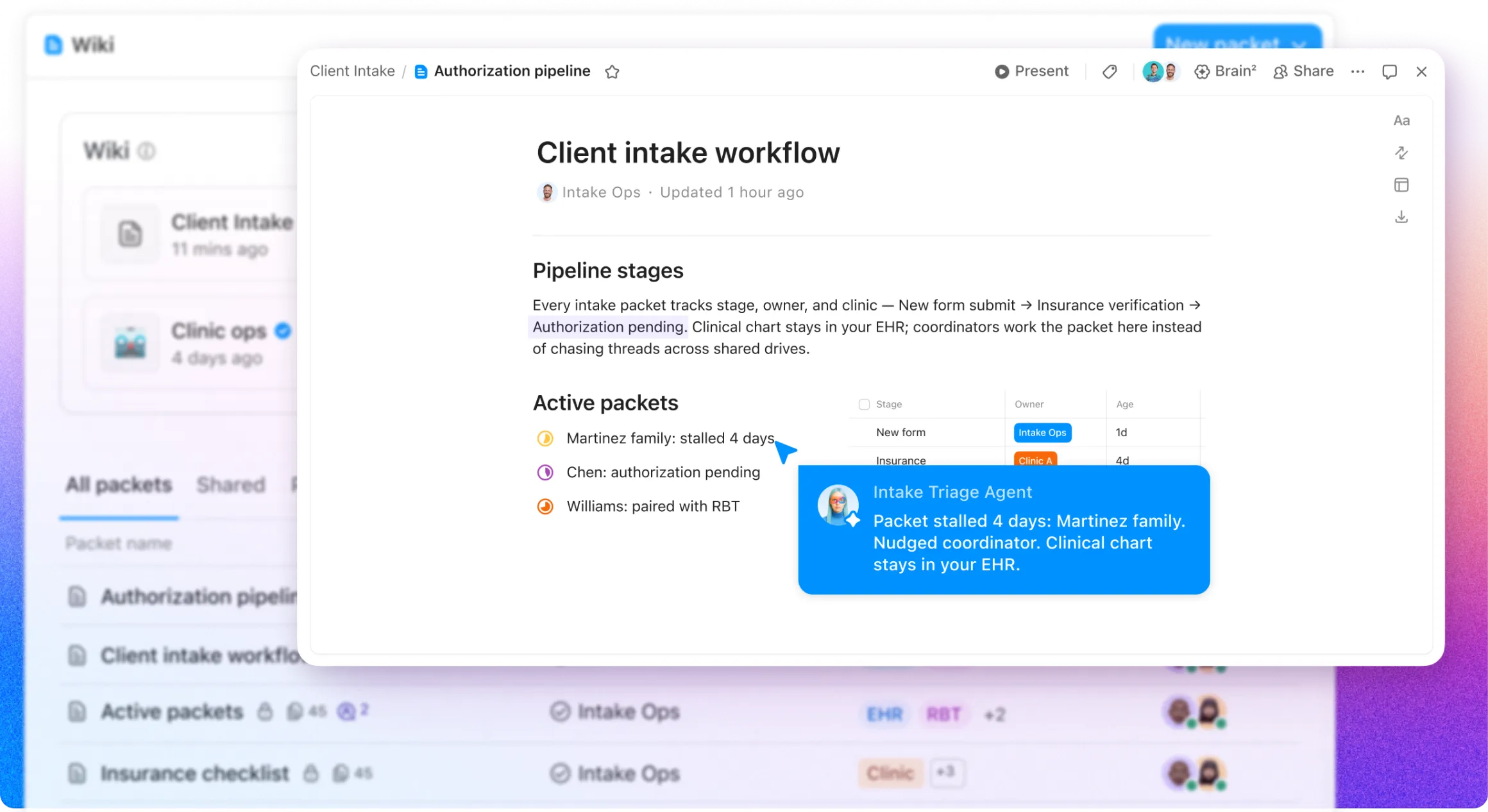
Task: Open the Aa typography settings
Action: click(x=1401, y=121)
